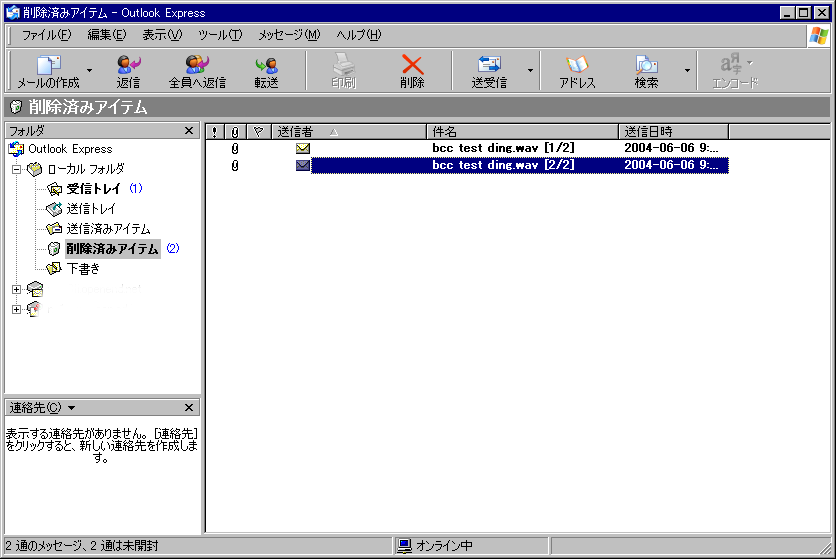Click the Windows logo throbber
This screenshot has width=836, height=559.
(819, 36)
